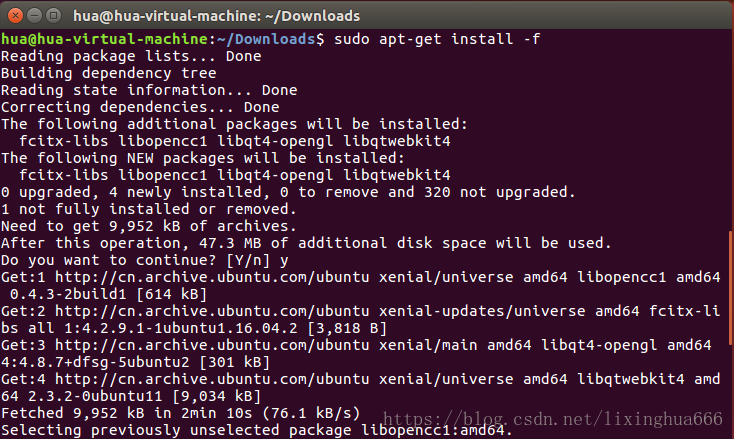The height and width of the screenshot is (439, 734).
Task: Click the prompt 'hua@hua-virtual-machine:~/Downloads$'
Action: click(x=162, y=39)
